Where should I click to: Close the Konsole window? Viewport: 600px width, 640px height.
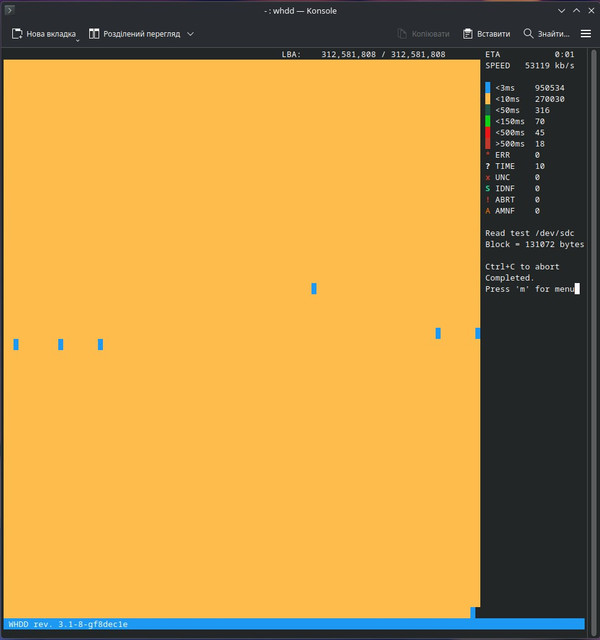591,11
